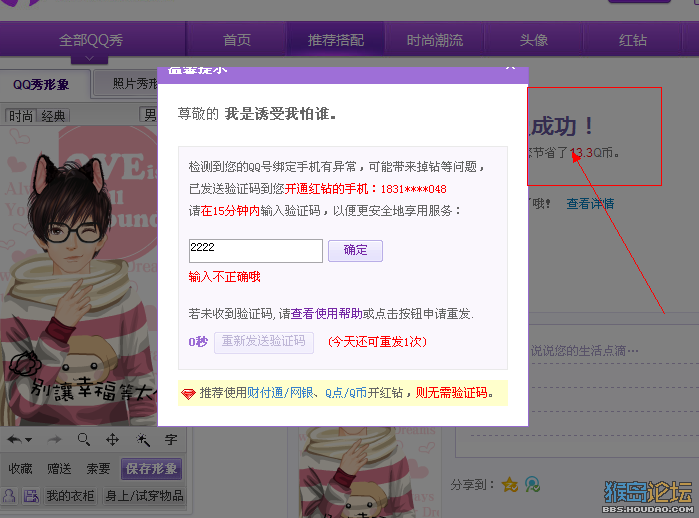The width and height of the screenshot is (699, 518).
Task: Close the 温馨提示 dialog
Action: [x=510, y=68]
